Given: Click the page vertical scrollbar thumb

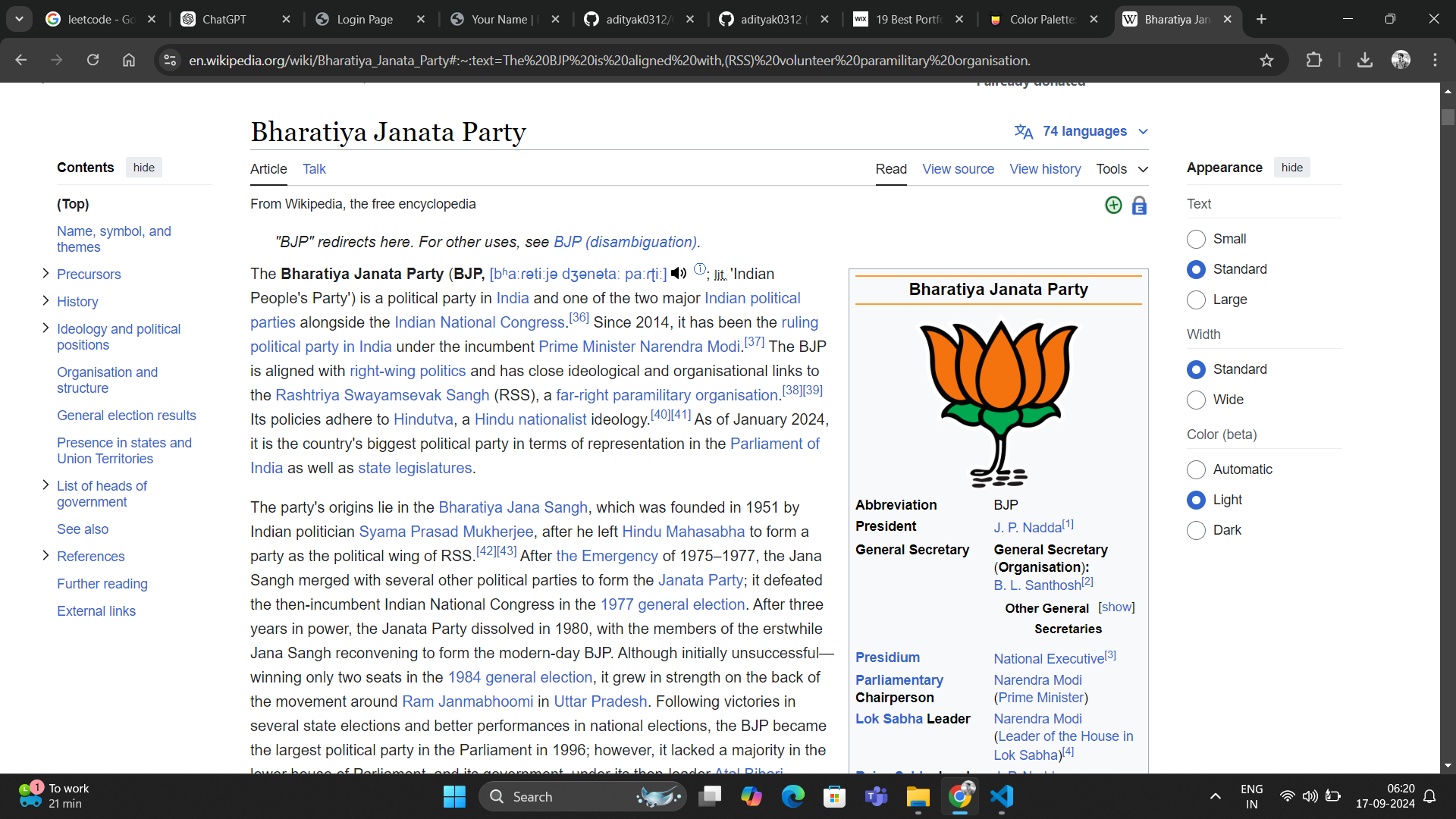Looking at the screenshot, I should [1448, 117].
